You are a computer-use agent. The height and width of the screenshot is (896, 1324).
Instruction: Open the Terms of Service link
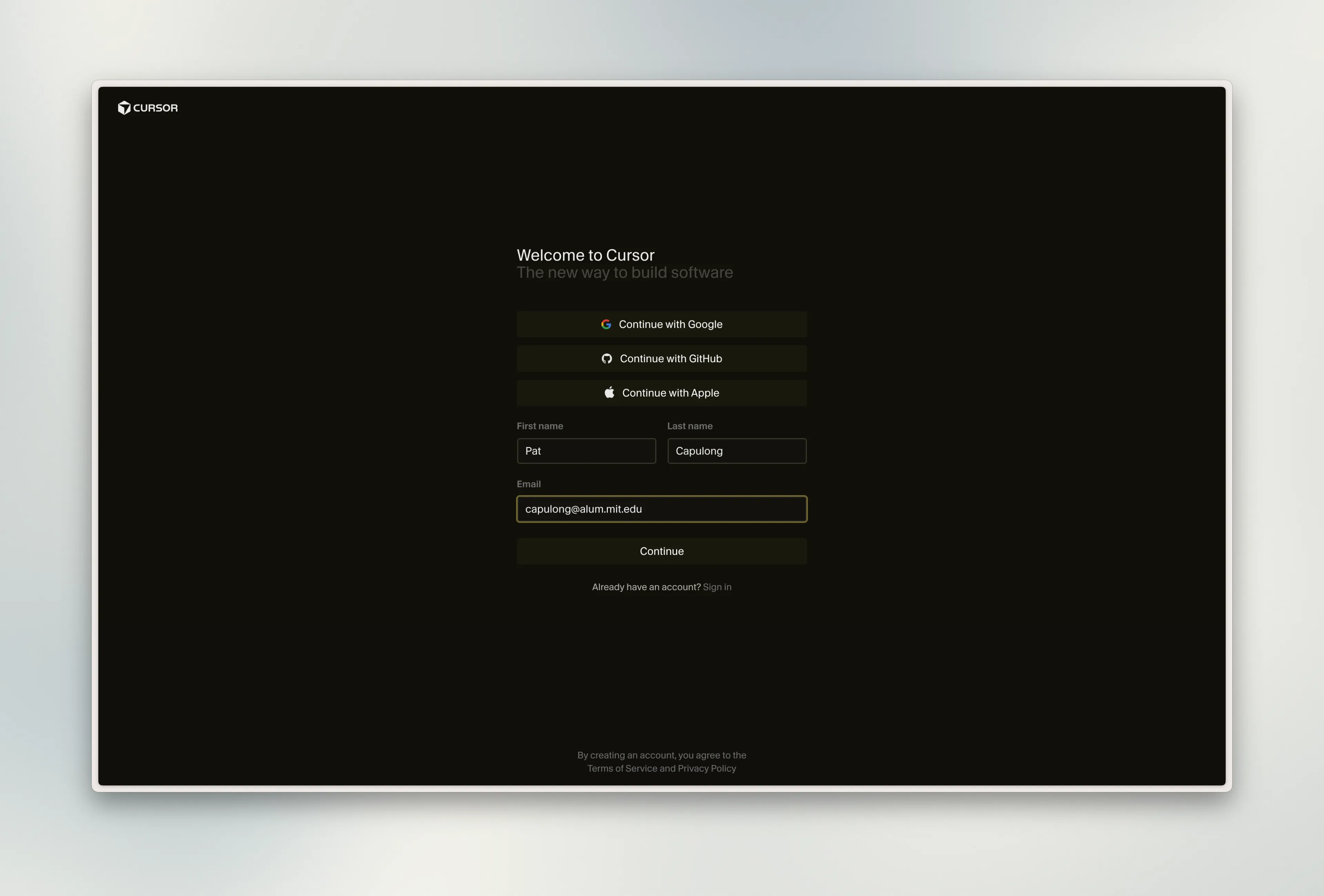(622, 768)
